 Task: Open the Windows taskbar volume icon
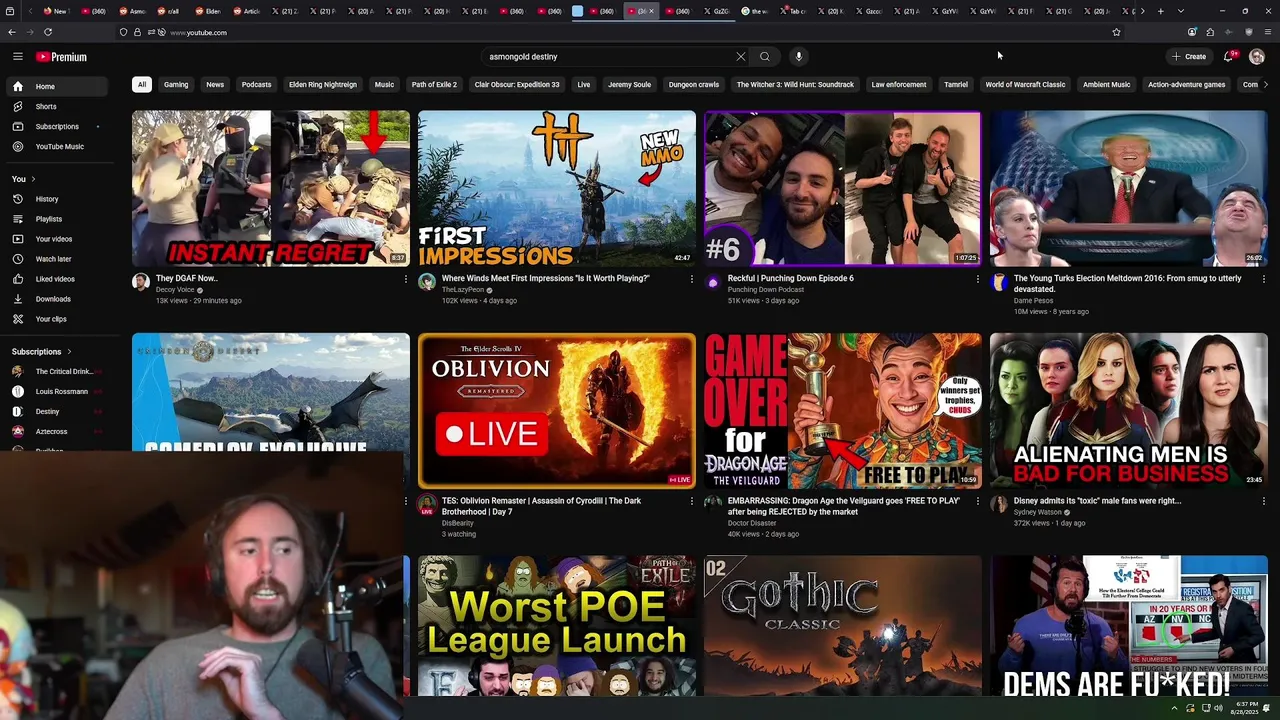coord(1218,708)
